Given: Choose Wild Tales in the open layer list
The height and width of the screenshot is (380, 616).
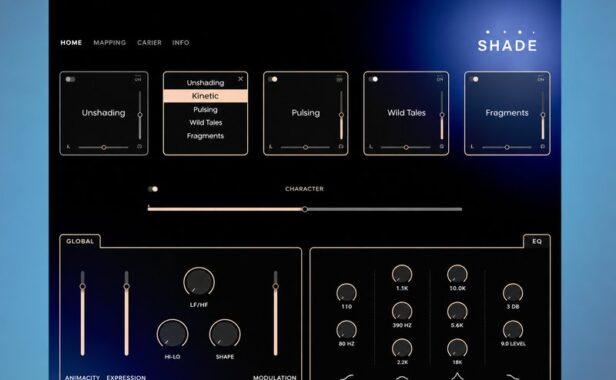Looking at the screenshot, I should 205,123.
